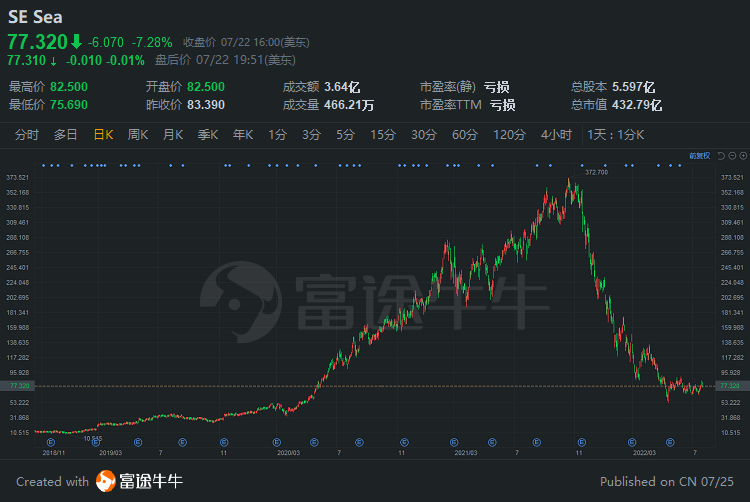Choose the 60分 interval

[x=465, y=135]
